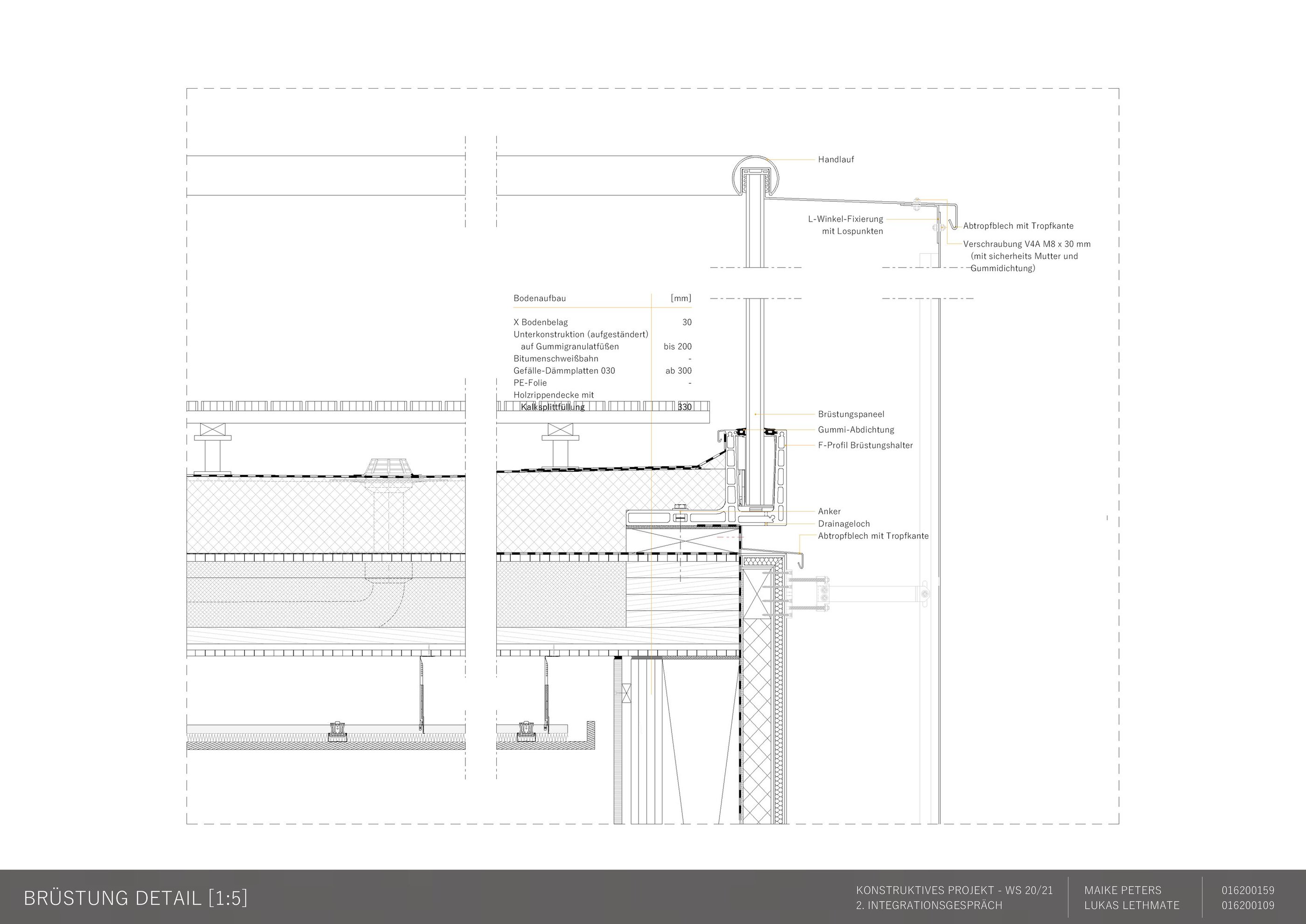Click the Brüstungspaneel label text
1306x924 pixels.
coord(851,415)
